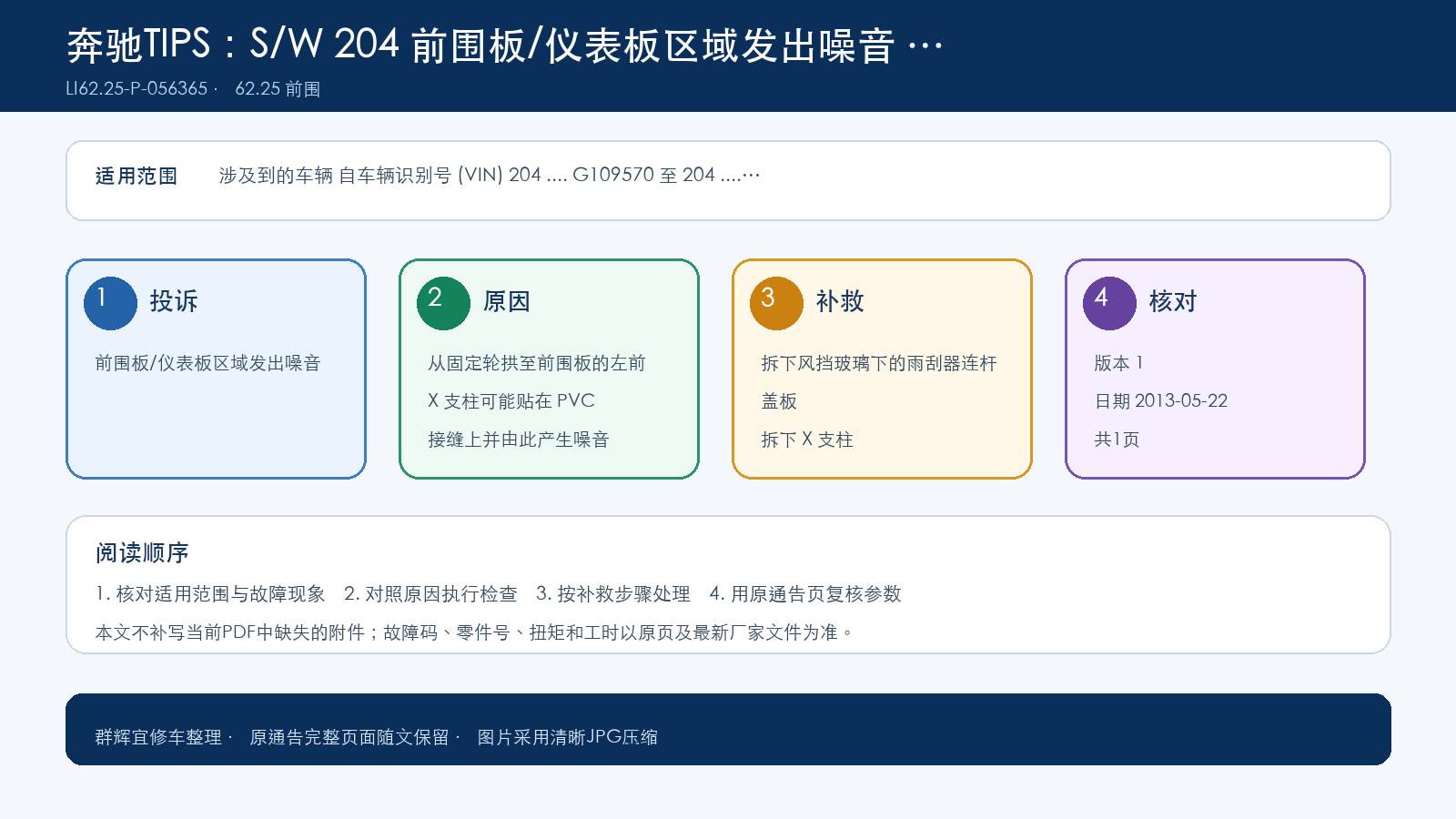Select the heading 投诉
Viewport: 1456px width, 819px height.
174,301
